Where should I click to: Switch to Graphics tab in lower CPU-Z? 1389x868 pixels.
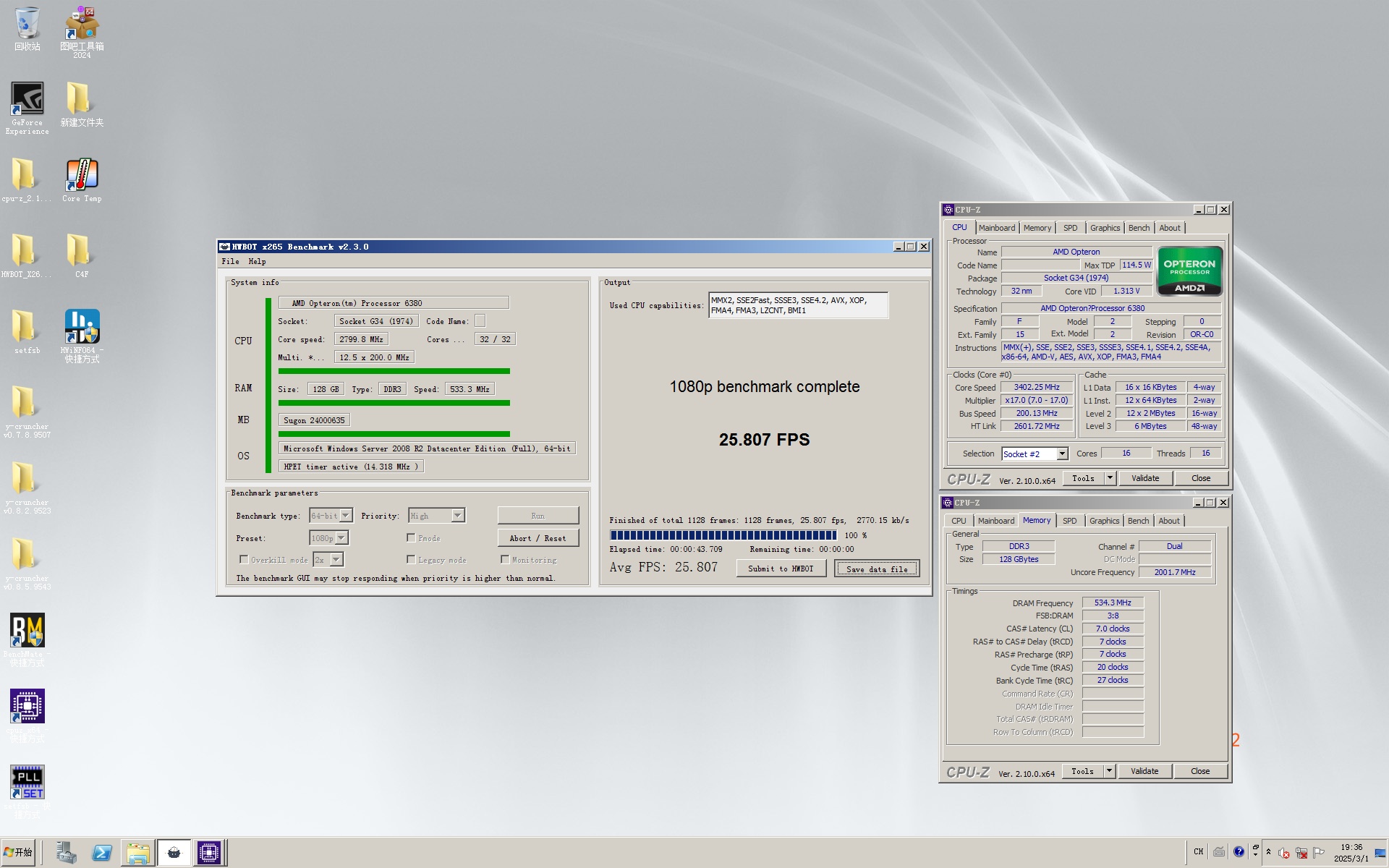tap(1104, 521)
